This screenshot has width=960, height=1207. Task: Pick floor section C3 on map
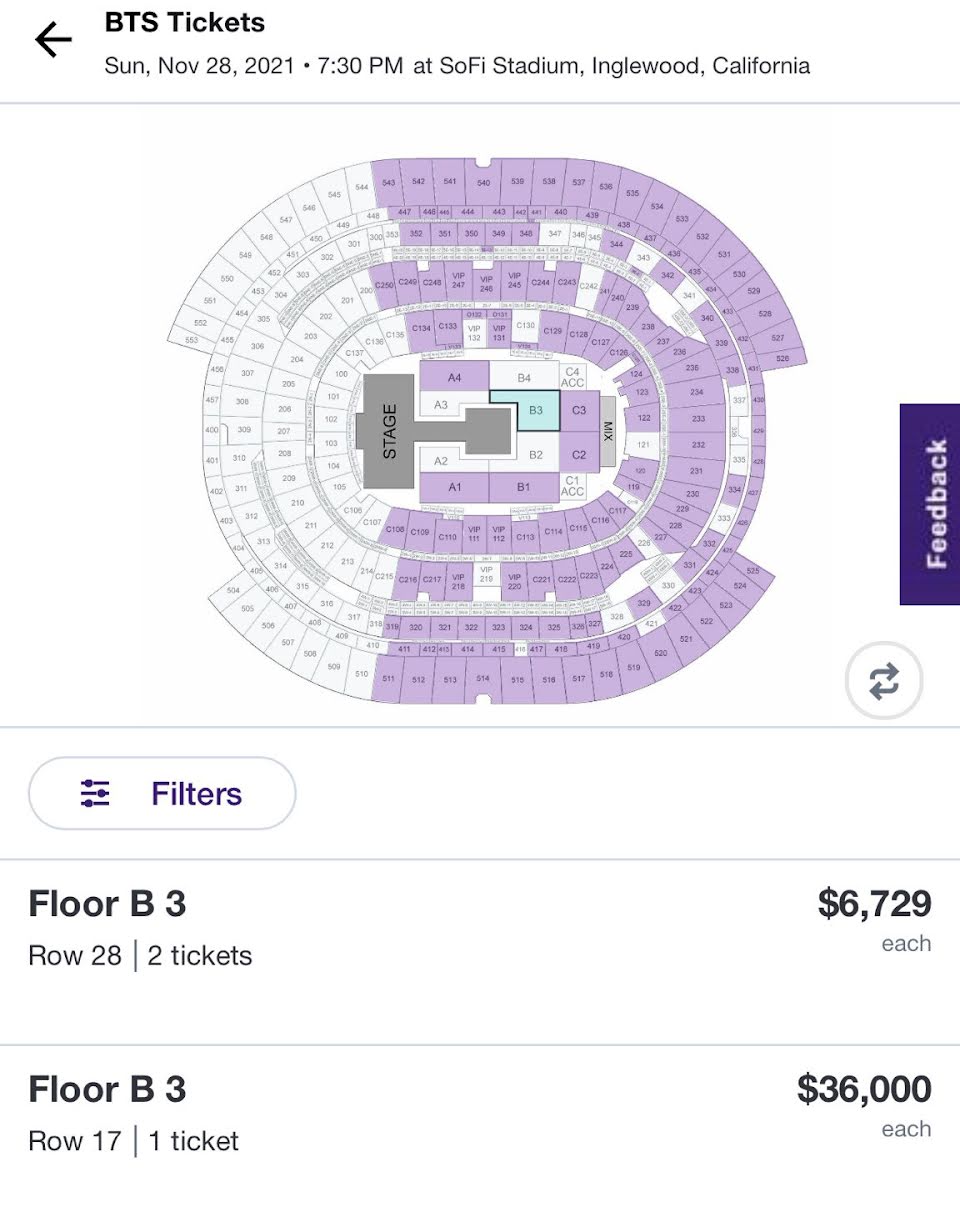tap(579, 411)
